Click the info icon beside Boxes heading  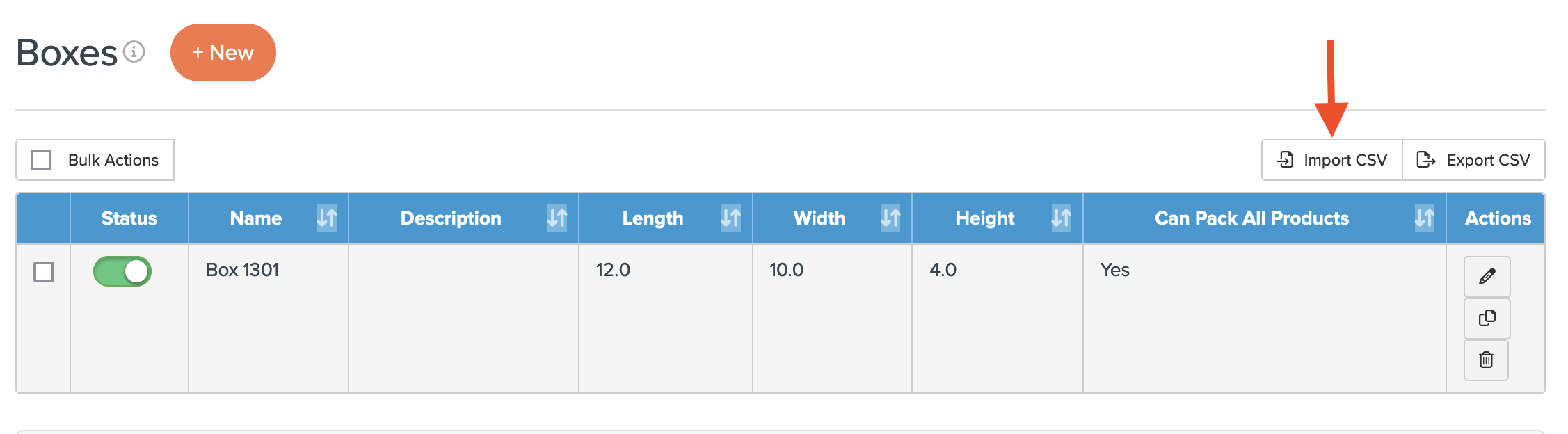point(134,51)
